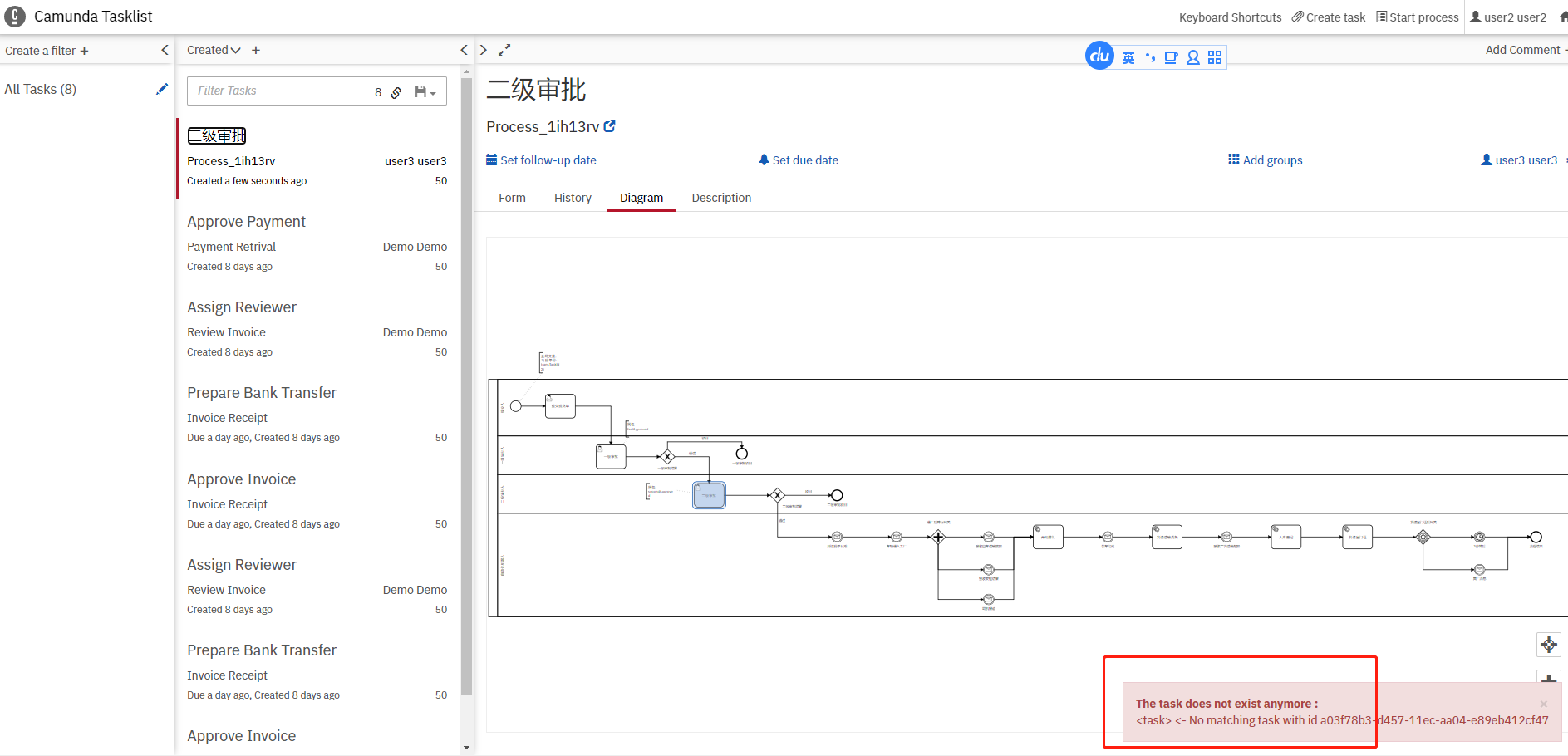Viewport: 1568px width, 756px height.
Task: Toggle punctuation mode in input method bar
Action: (1150, 57)
